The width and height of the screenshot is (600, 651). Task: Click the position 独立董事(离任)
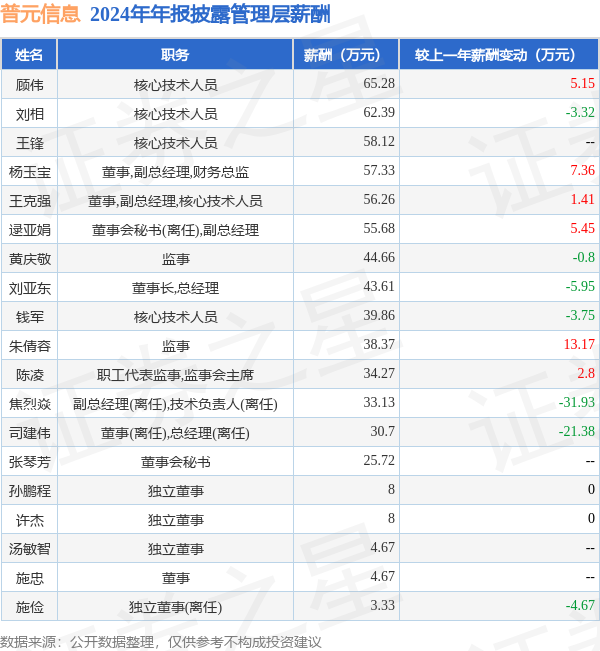[175, 607]
